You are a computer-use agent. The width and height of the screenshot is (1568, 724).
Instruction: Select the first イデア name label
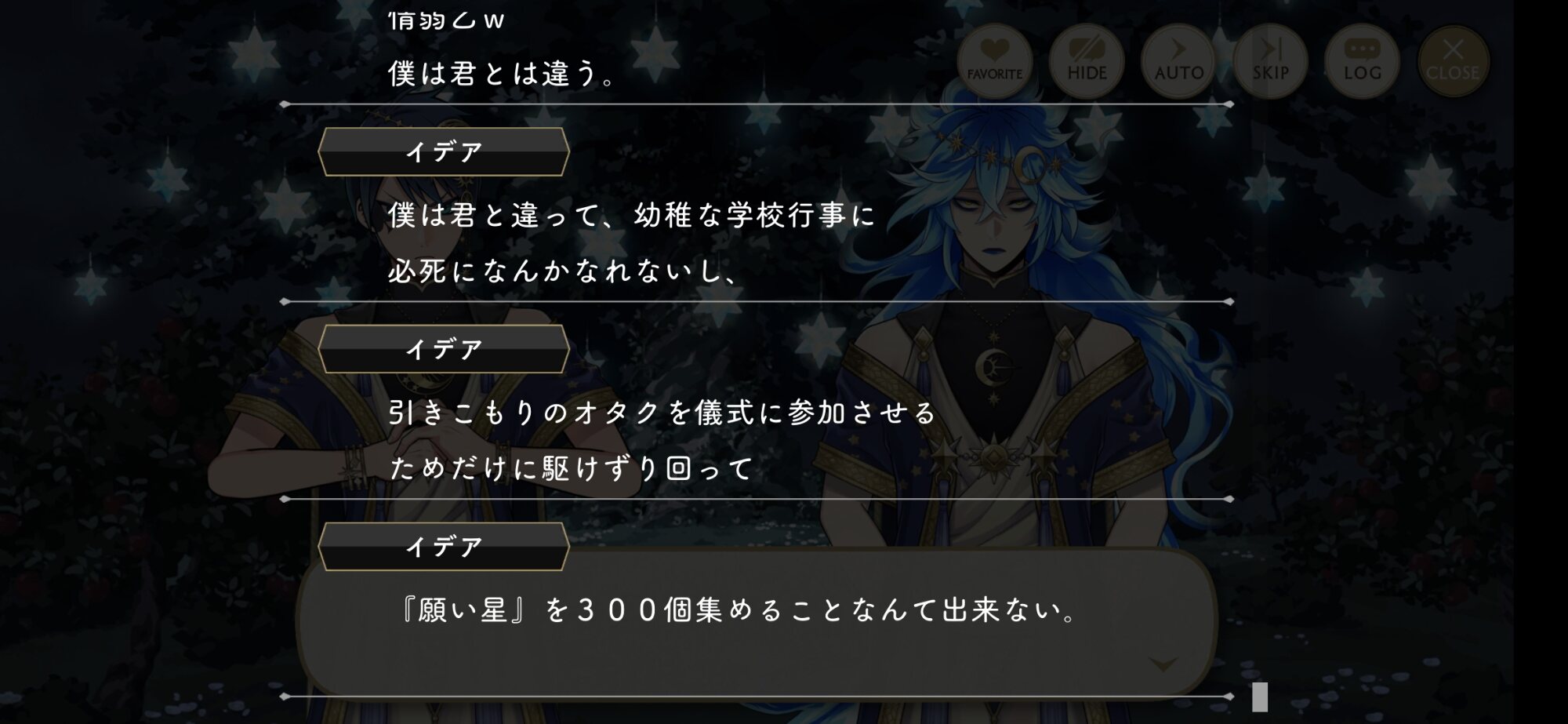tap(444, 151)
